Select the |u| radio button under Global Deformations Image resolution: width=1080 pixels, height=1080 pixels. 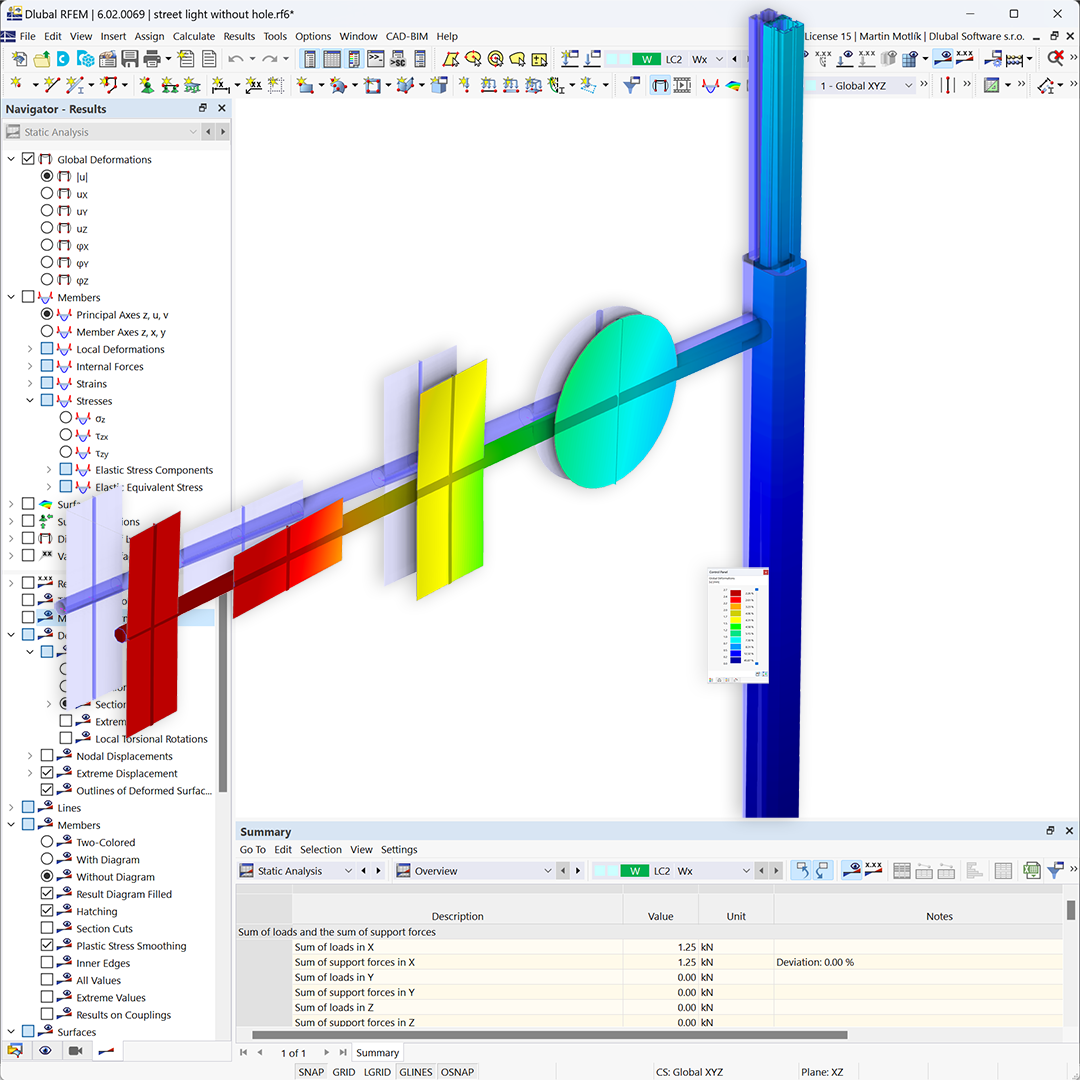click(x=46, y=176)
